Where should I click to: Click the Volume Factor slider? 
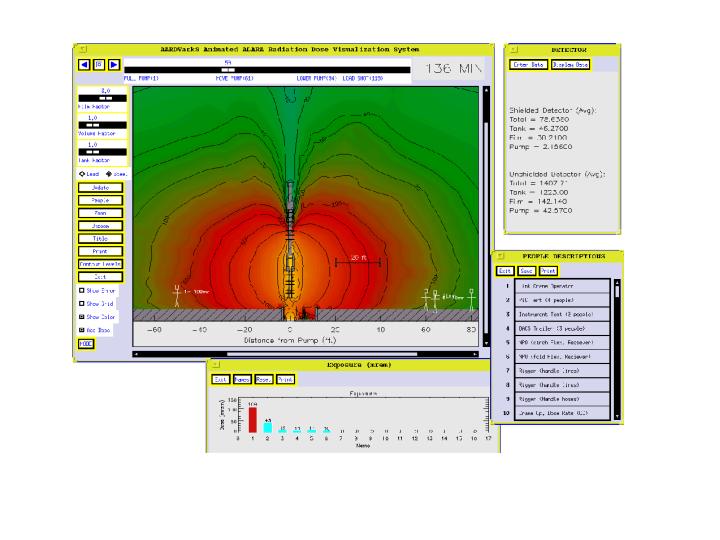pyautogui.click(x=102, y=125)
